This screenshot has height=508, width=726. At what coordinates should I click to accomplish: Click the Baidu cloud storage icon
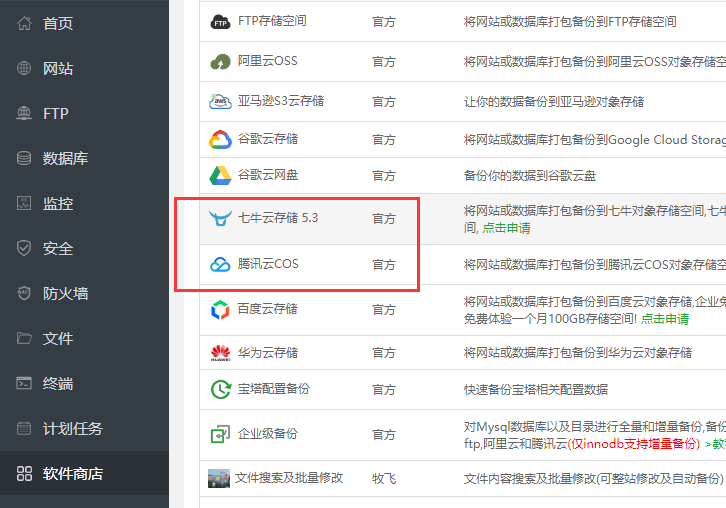219,310
